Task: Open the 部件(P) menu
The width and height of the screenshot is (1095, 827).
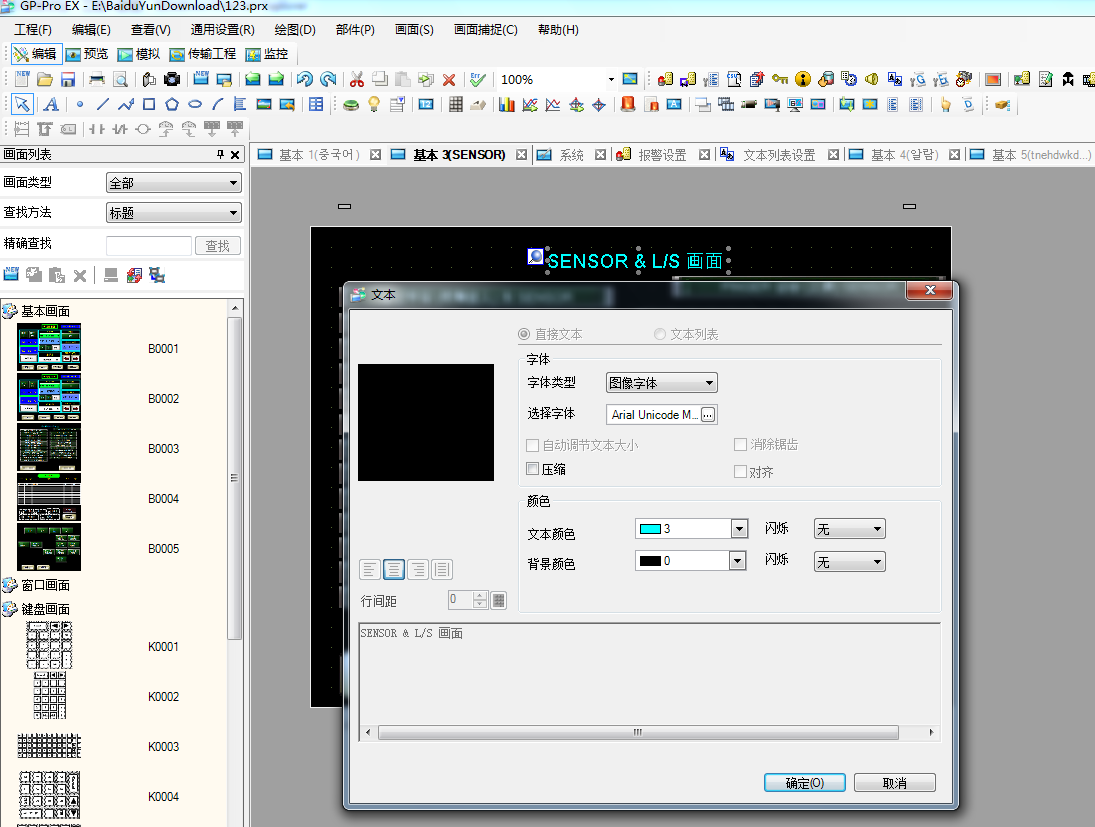Action: 355,30
